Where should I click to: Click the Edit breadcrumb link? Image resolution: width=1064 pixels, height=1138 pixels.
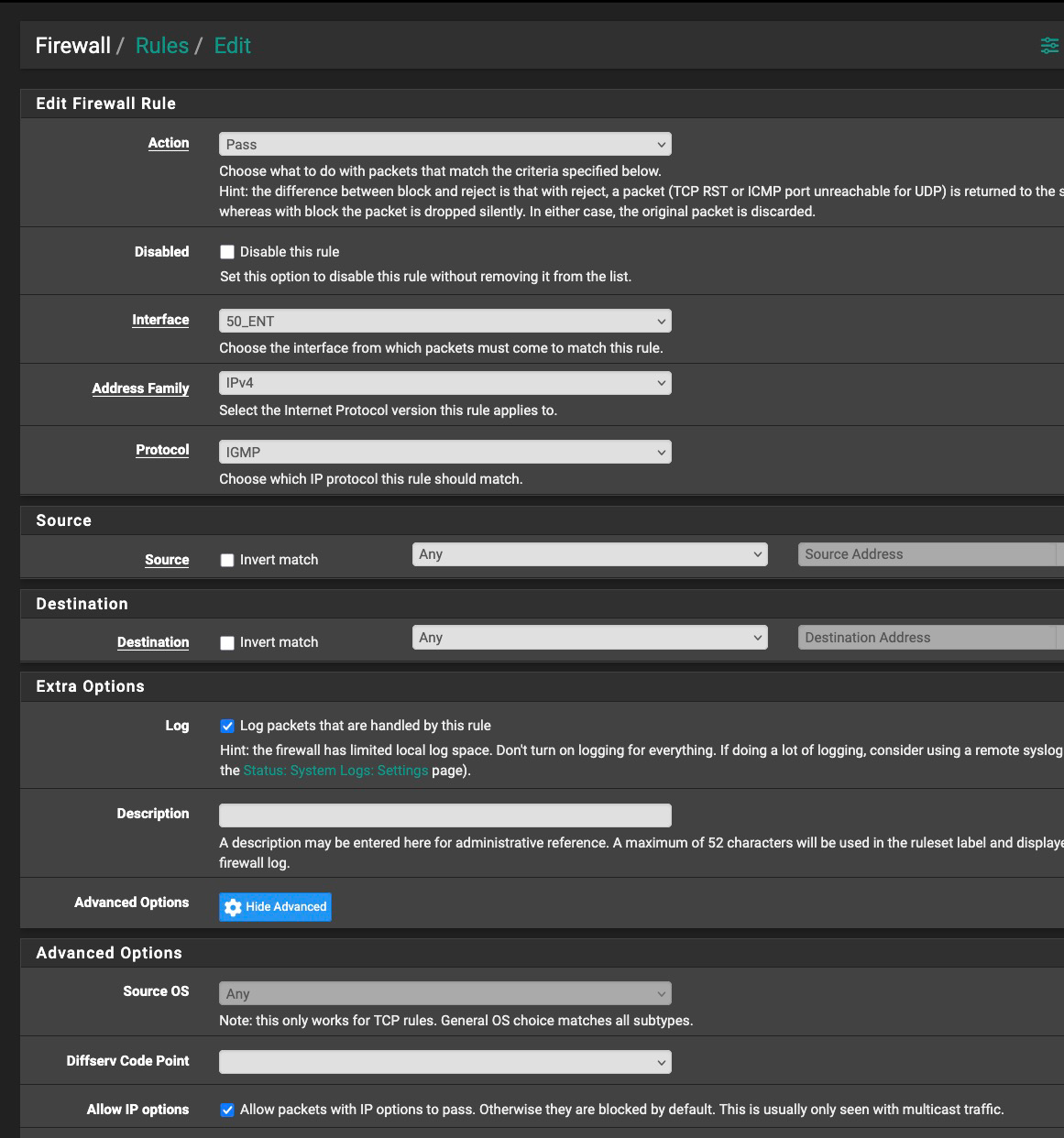tap(232, 46)
